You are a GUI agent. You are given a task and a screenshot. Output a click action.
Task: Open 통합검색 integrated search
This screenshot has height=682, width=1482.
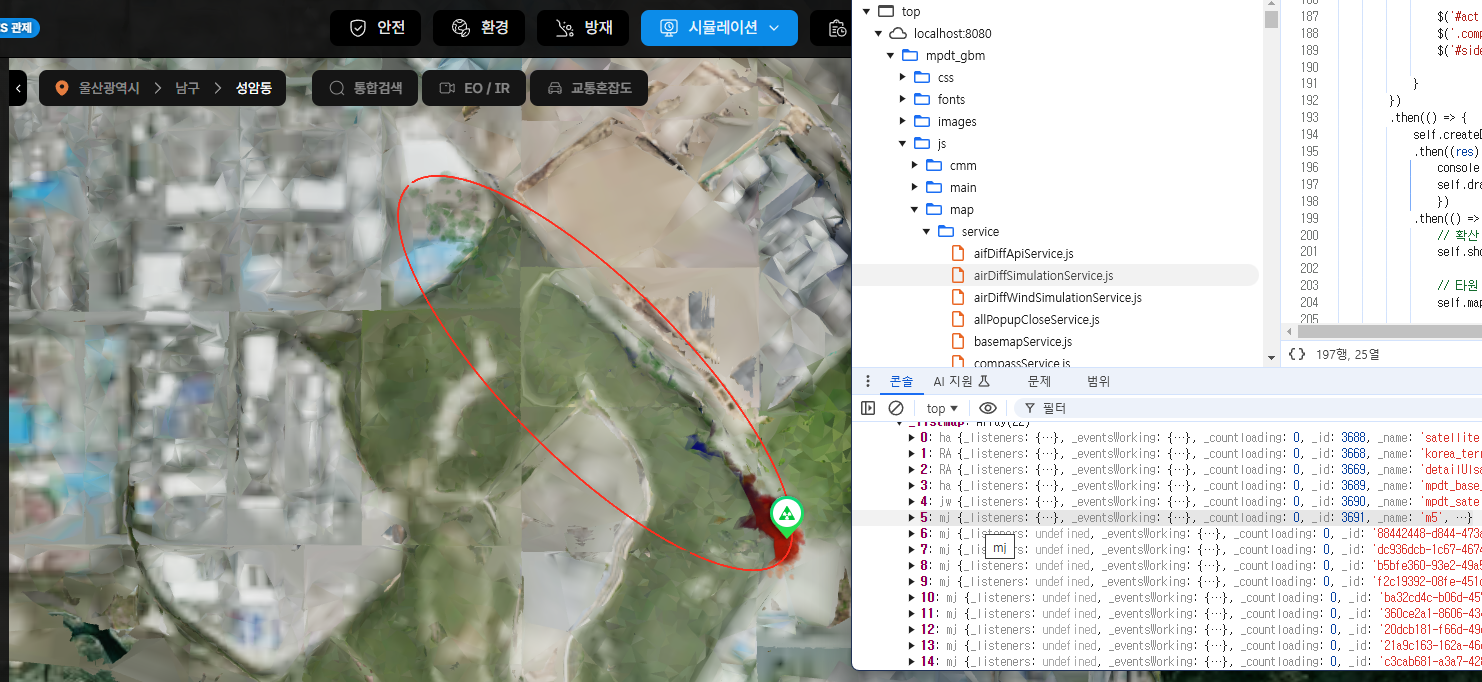point(365,88)
